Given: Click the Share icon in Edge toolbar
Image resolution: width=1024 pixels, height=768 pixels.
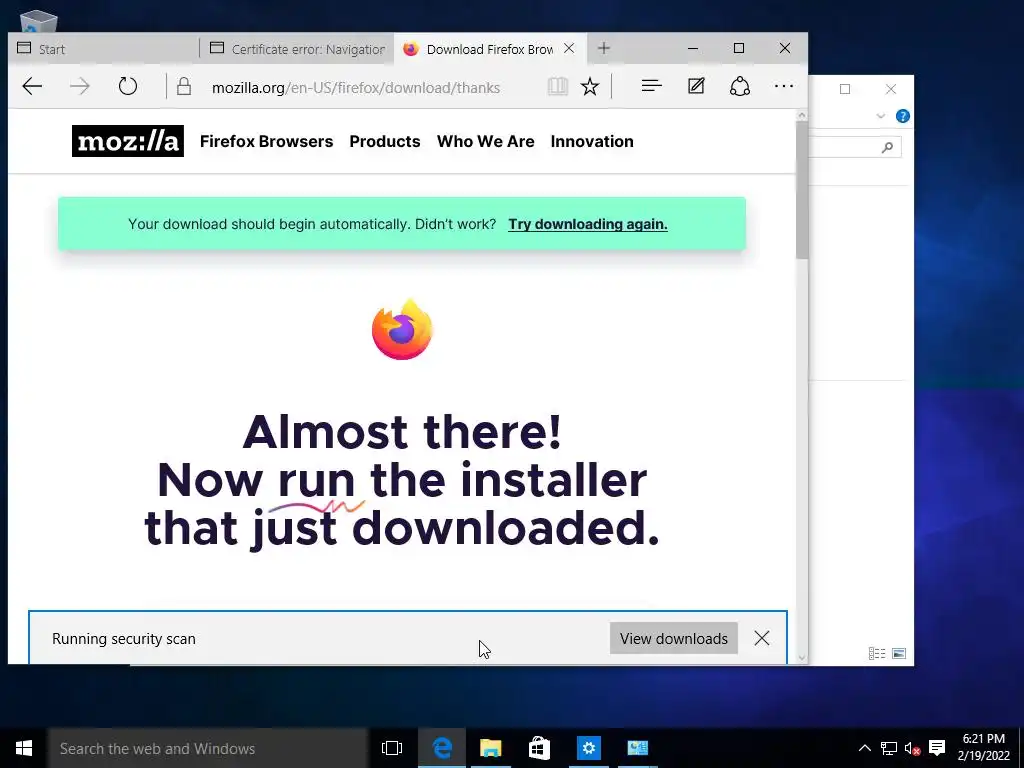Looking at the screenshot, I should pyautogui.click(x=739, y=86).
